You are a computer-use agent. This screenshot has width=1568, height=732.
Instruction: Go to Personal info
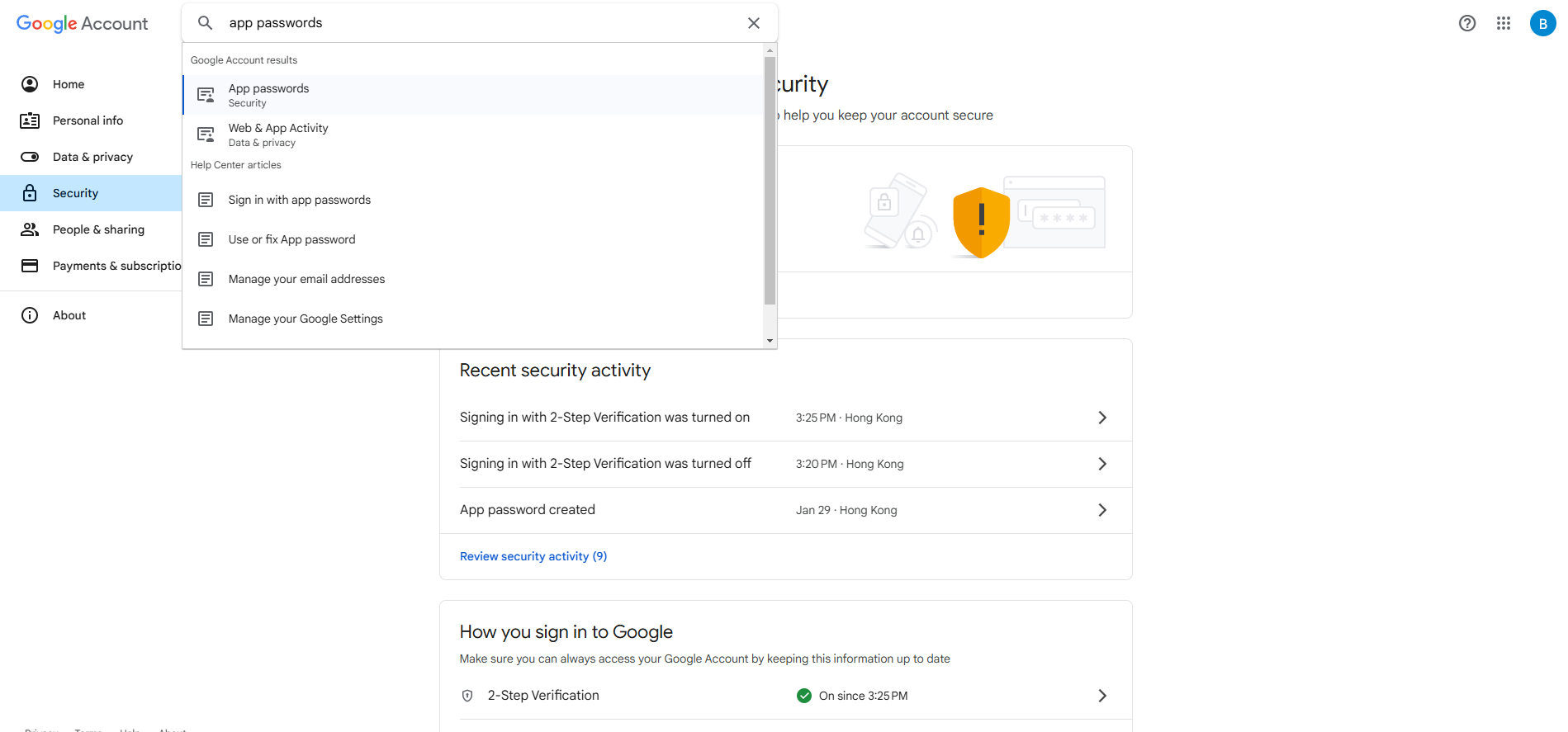[88, 120]
